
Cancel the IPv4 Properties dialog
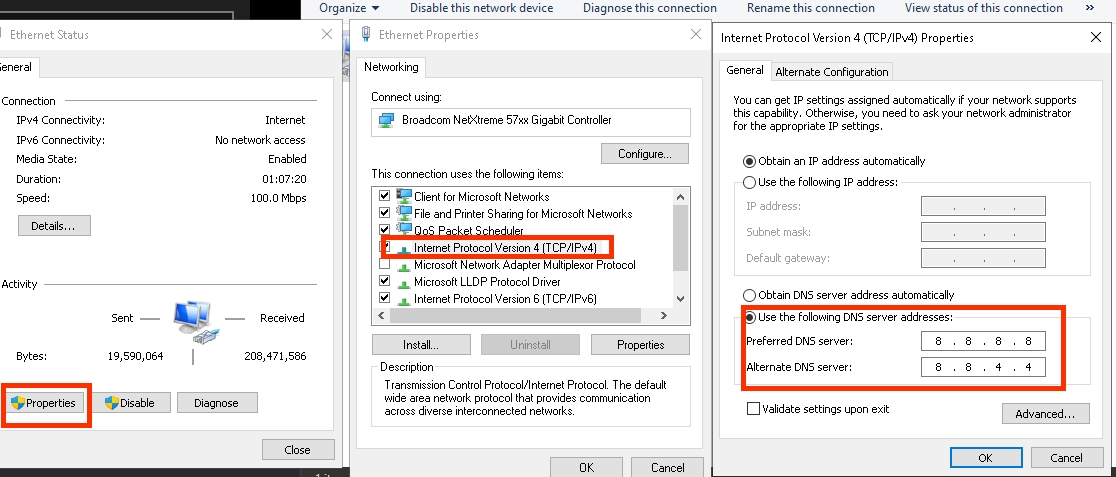[x=1066, y=458]
